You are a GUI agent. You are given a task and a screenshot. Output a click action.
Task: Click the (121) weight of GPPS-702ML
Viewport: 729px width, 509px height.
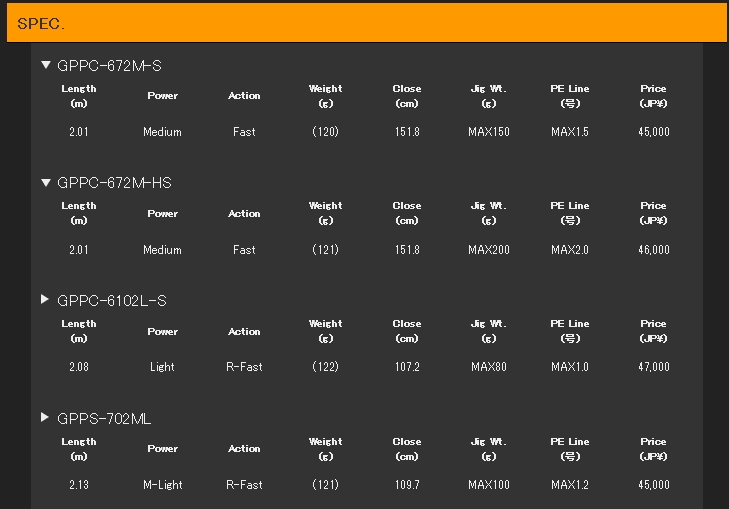325,485
